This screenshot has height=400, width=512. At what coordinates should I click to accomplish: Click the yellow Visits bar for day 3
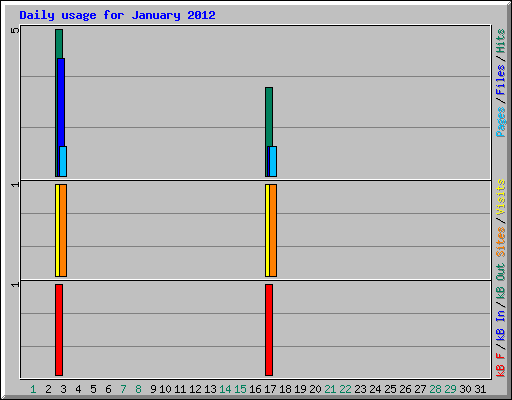click(x=57, y=230)
